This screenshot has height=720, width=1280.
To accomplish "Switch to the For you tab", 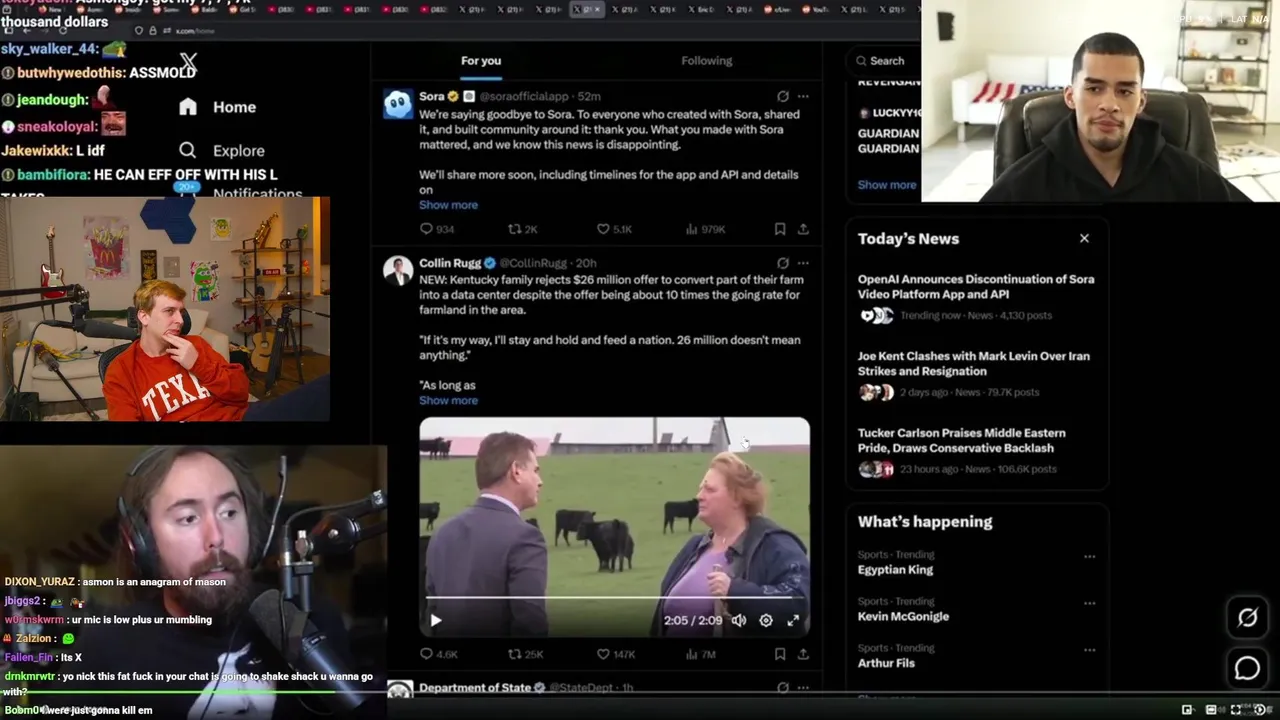I will (x=481, y=61).
